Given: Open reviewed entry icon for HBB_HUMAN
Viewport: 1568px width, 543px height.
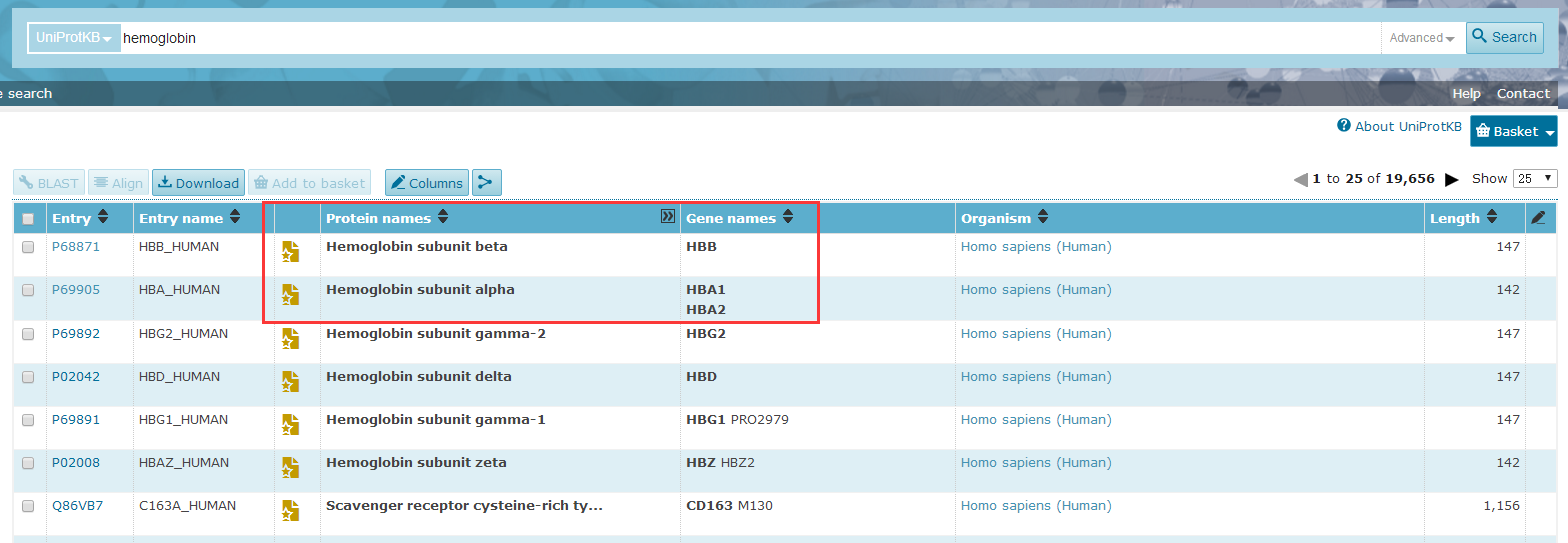Looking at the screenshot, I should pos(290,252).
